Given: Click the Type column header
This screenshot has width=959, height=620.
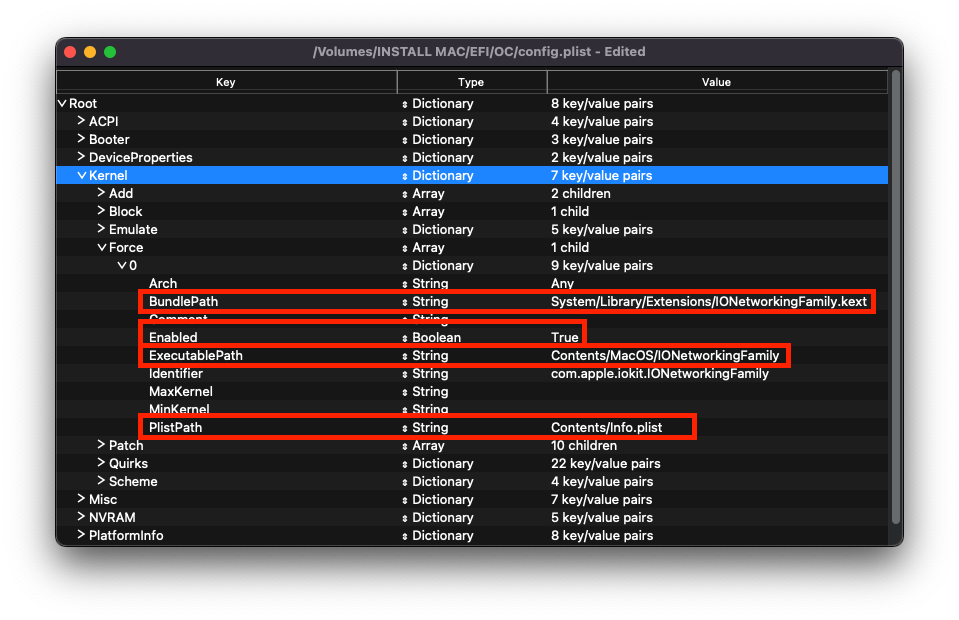Looking at the screenshot, I should click(471, 82).
